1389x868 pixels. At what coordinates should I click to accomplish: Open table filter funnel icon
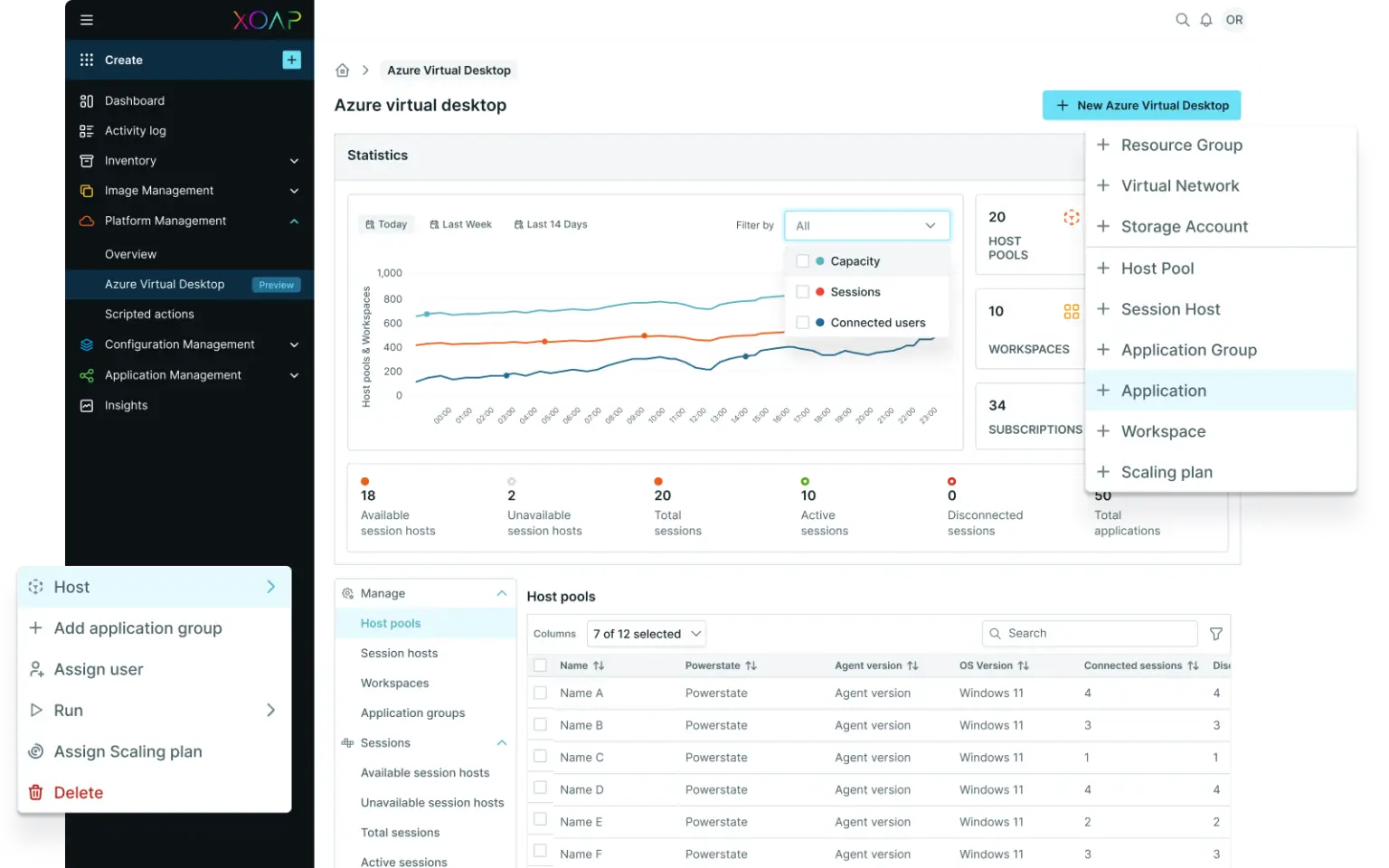1216,634
